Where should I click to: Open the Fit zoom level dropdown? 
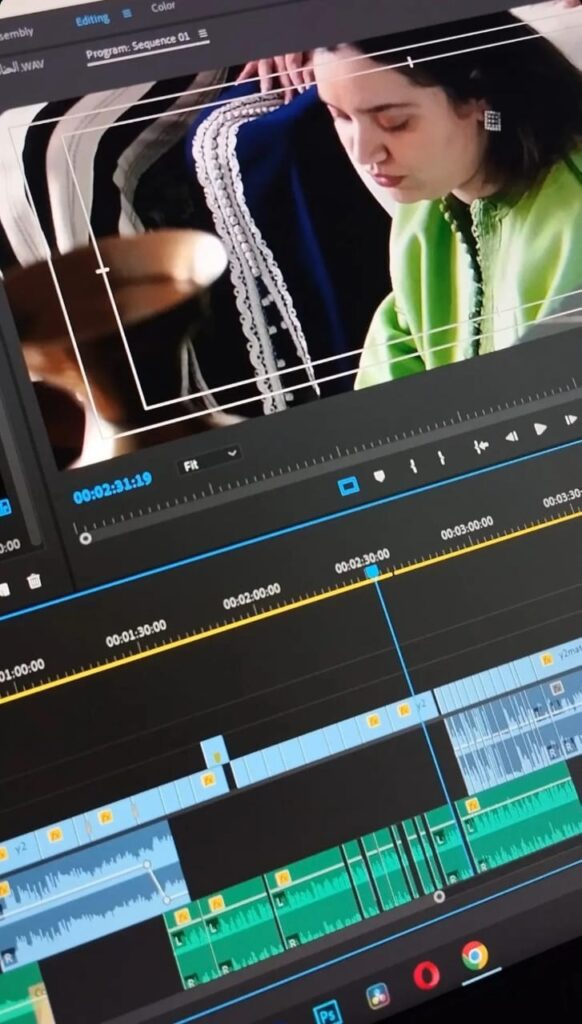(209, 459)
